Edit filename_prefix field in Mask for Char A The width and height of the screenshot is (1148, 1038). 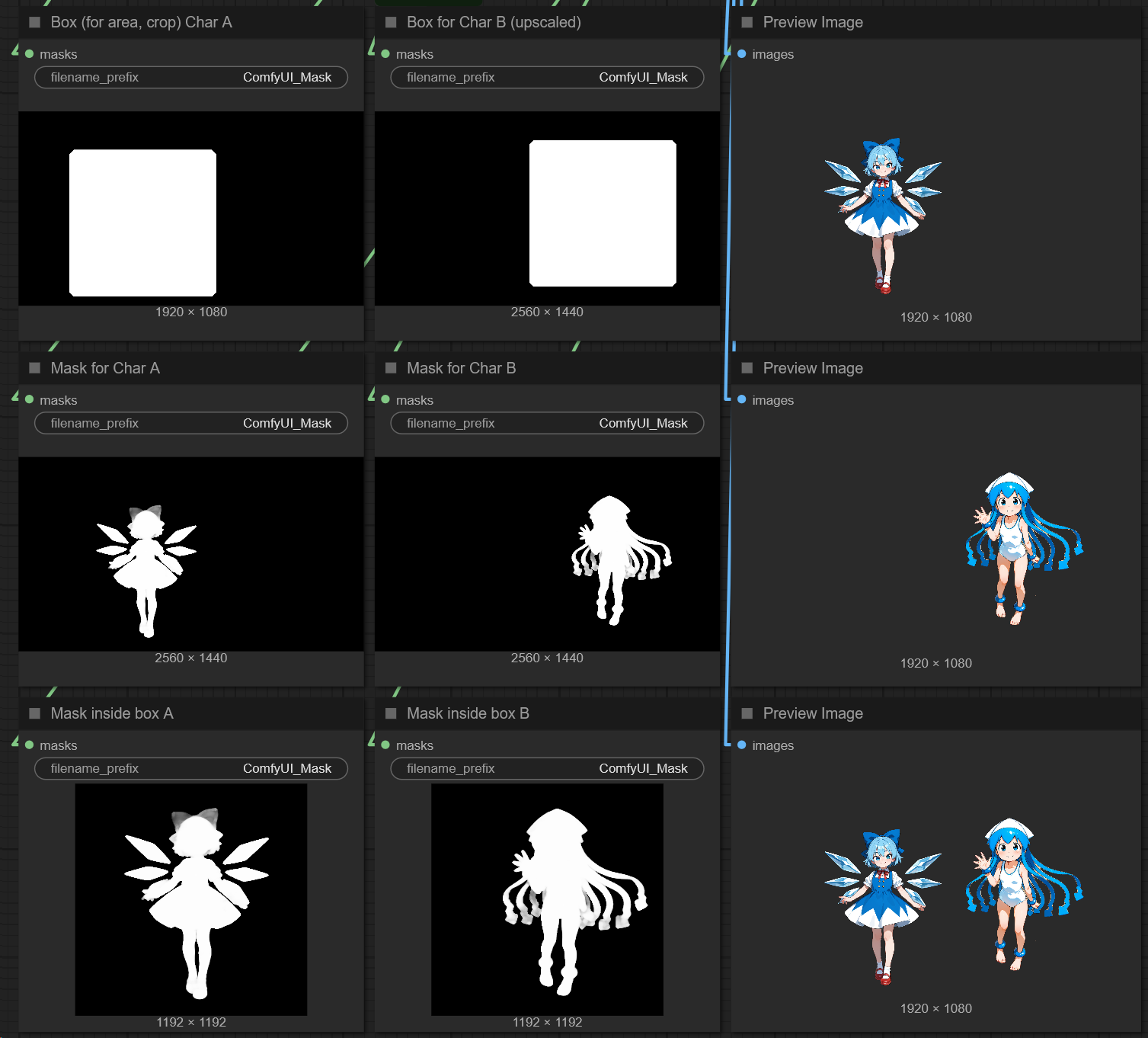pos(191,423)
